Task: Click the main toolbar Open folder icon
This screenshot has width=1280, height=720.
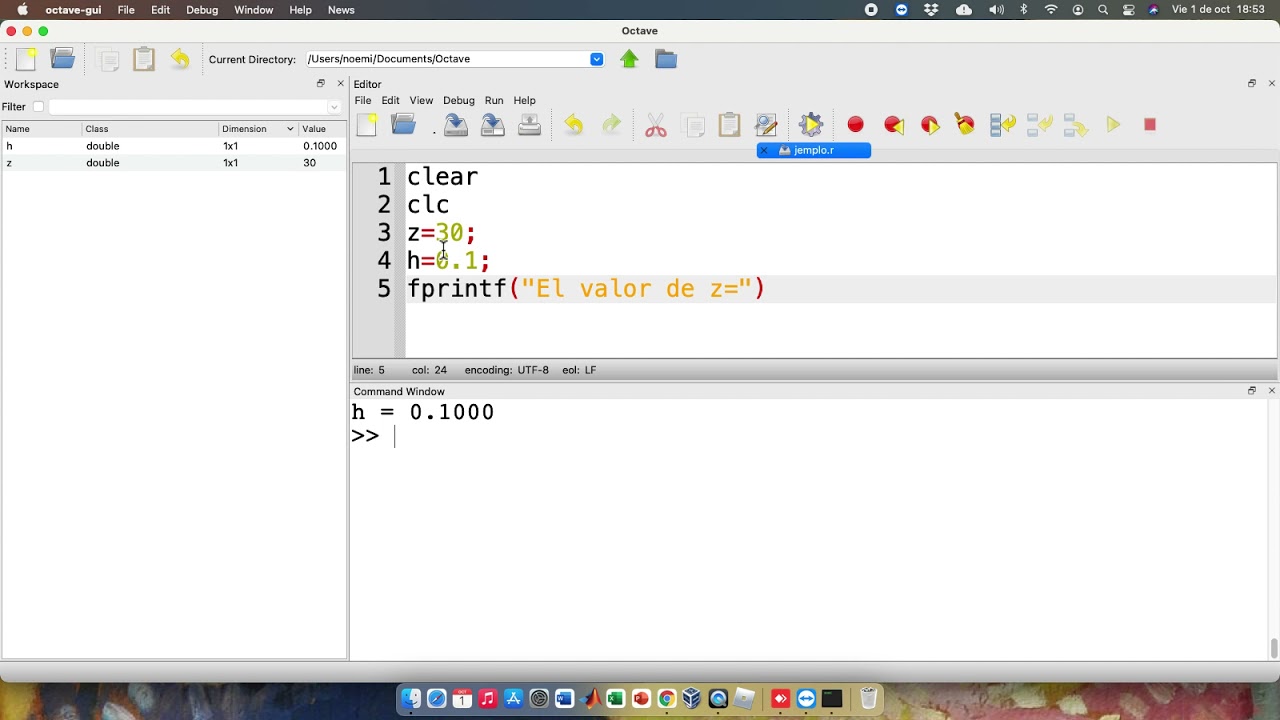Action: pos(63,59)
